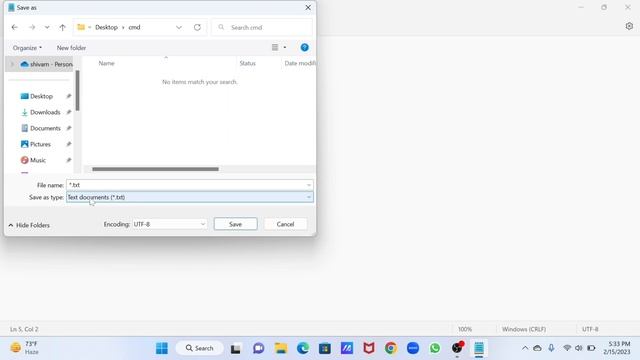Click the Ln 5, Col 2 status
Image resolution: width=640 pixels, height=360 pixels.
point(24,329)
